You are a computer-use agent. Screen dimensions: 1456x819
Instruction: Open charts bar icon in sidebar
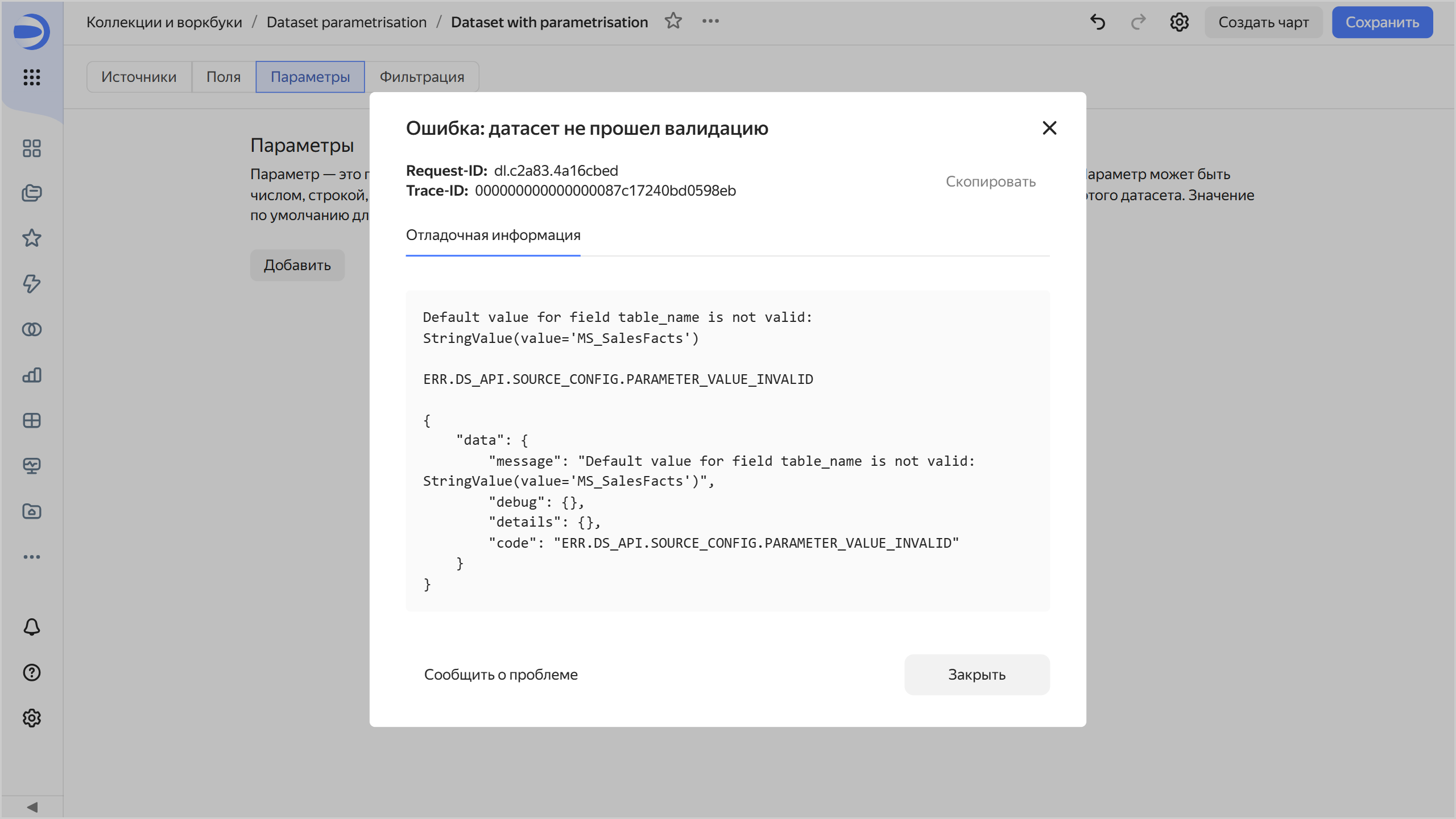32,375
